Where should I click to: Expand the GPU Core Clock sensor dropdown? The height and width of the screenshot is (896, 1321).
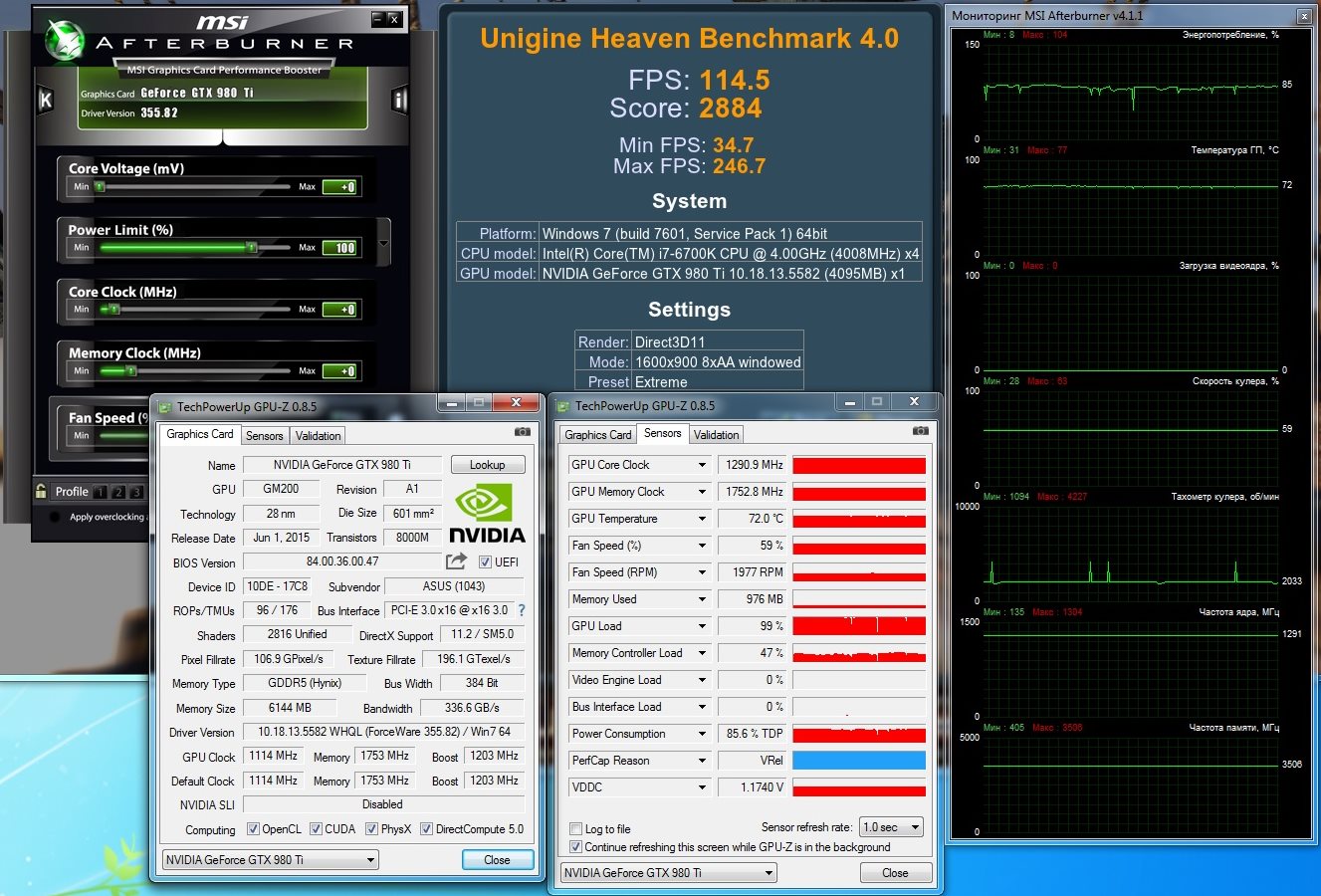702,465
